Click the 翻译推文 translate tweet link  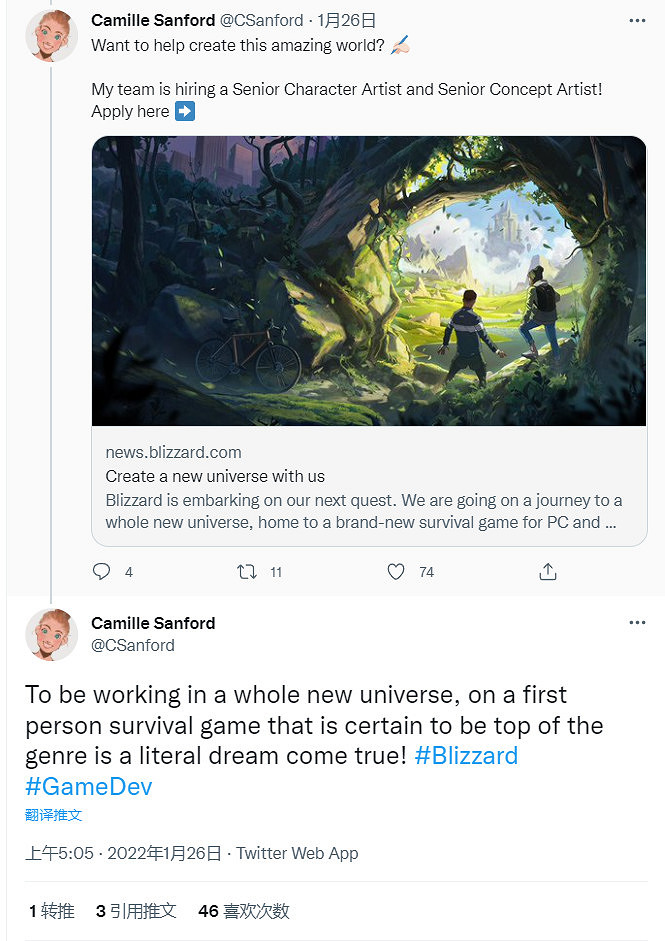pos(53,815)
